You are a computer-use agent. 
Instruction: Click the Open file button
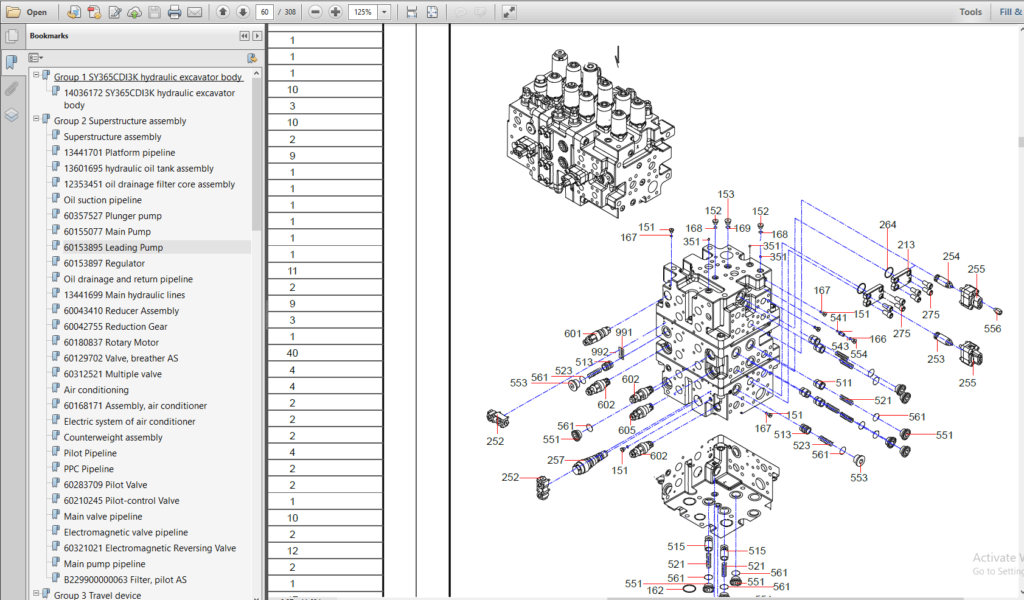point(27,12)
